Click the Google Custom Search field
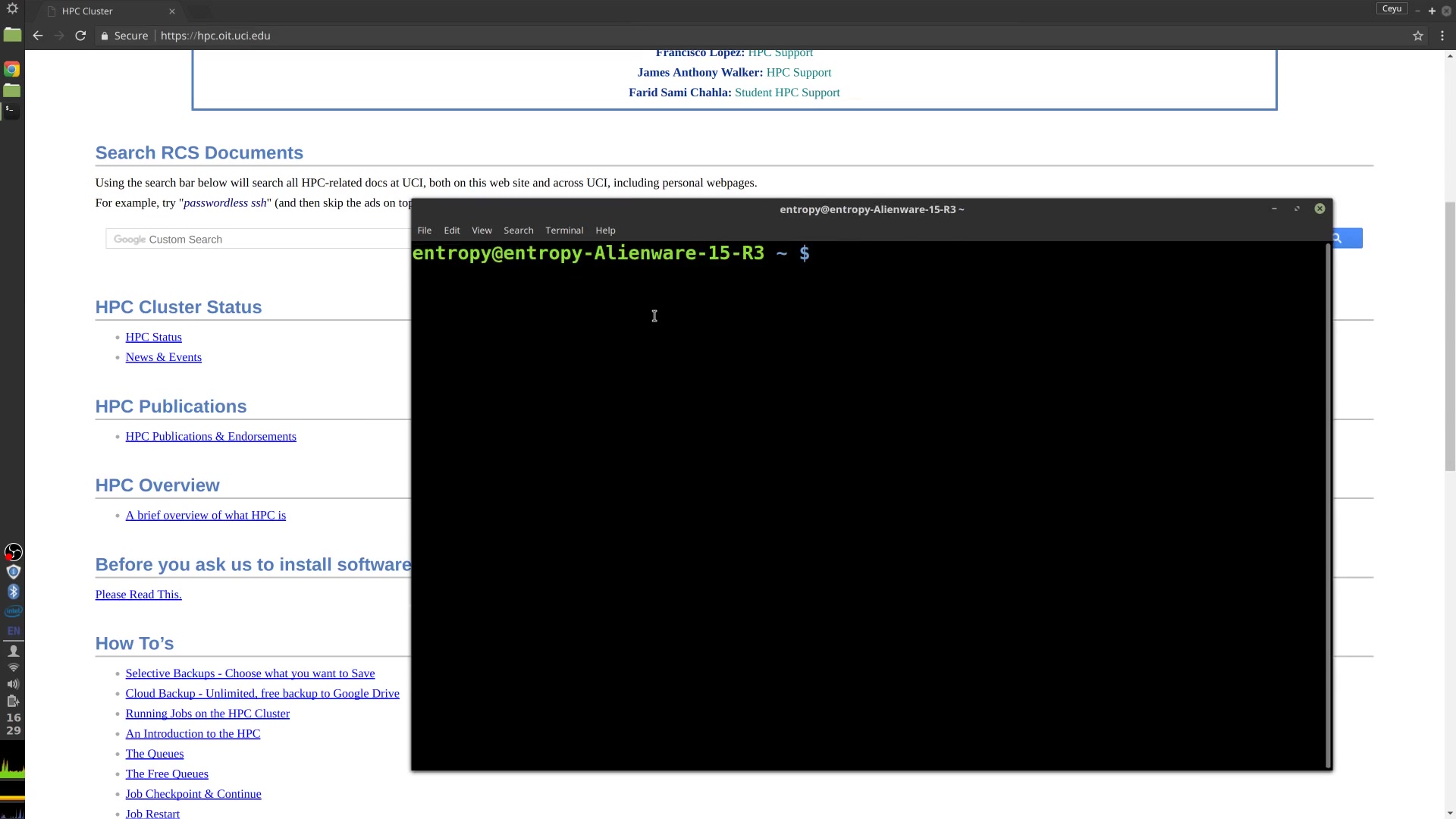Screen dimensions: 1456x819 (258, 240)
